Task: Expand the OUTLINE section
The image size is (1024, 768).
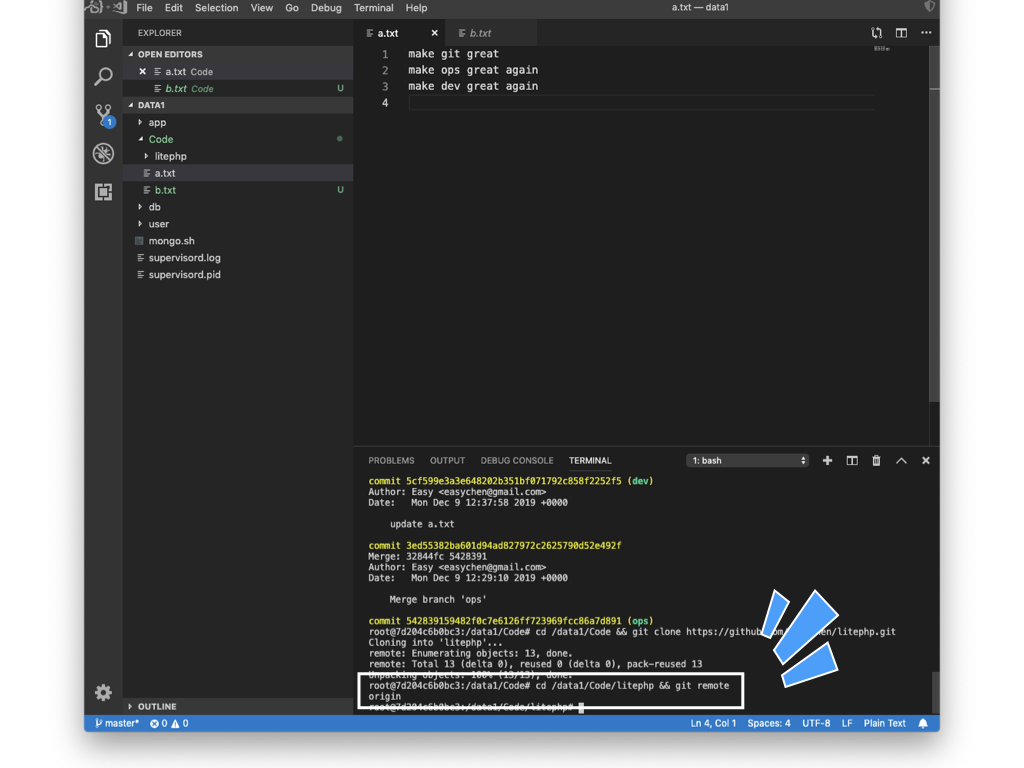Action: [x=157, y=706]
